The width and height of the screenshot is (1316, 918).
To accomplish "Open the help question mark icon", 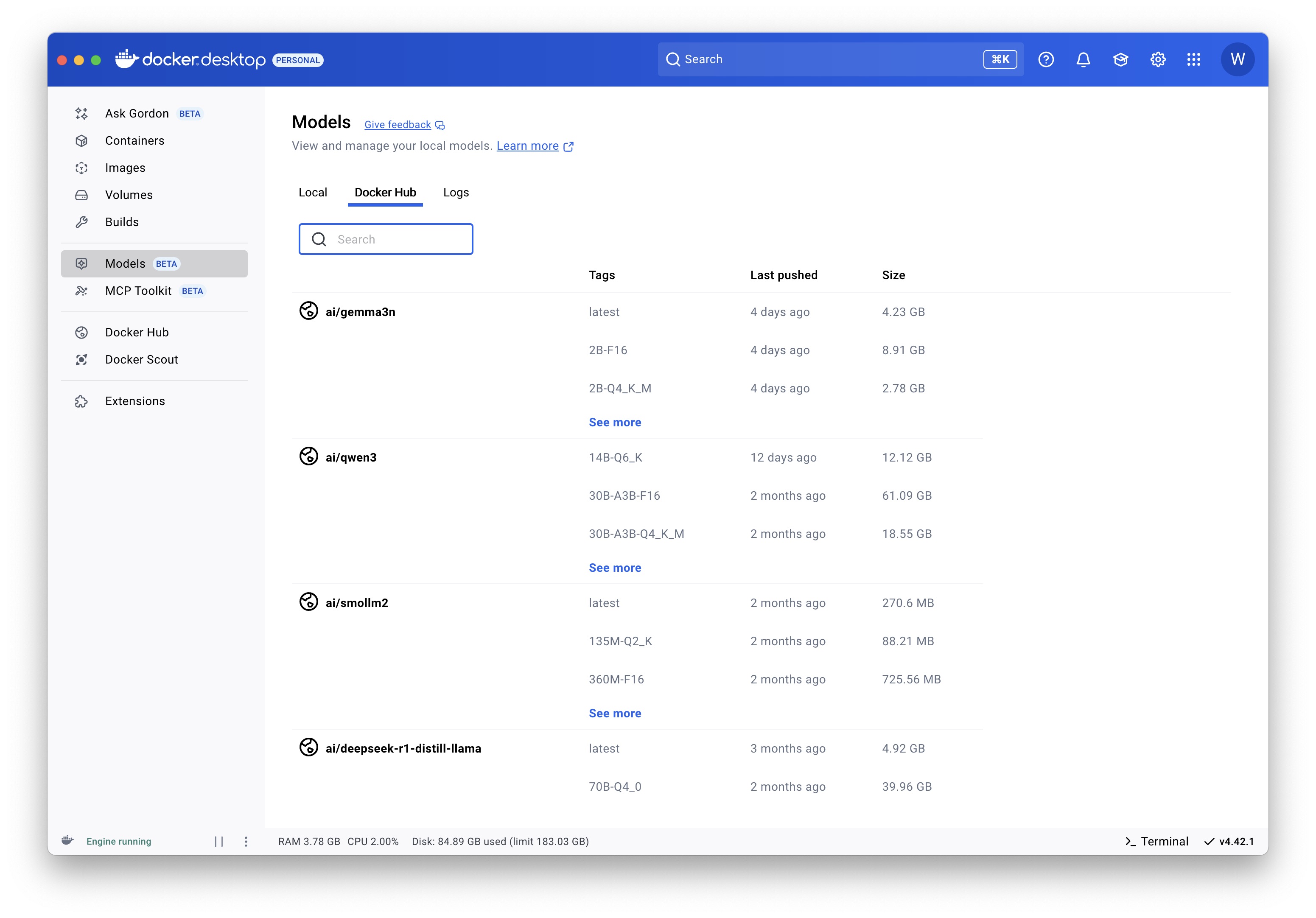I will (1045, 59).
